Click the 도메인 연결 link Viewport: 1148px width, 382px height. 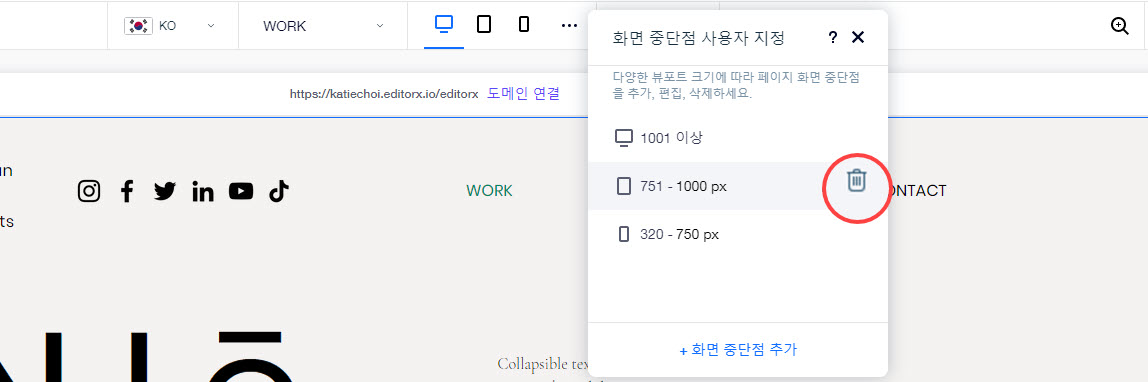(523, 94)
